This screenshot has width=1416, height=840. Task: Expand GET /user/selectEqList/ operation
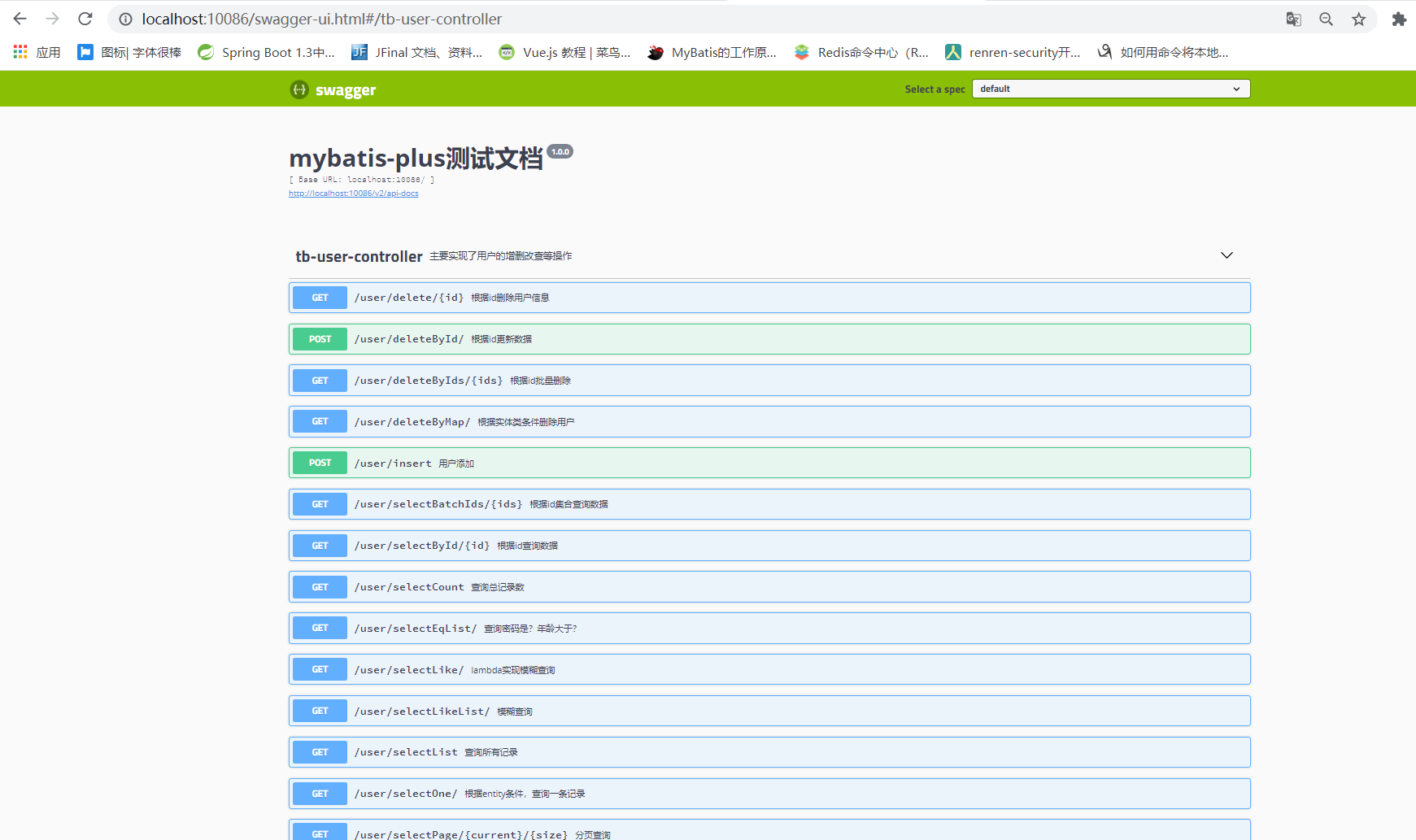click(769, 628)
